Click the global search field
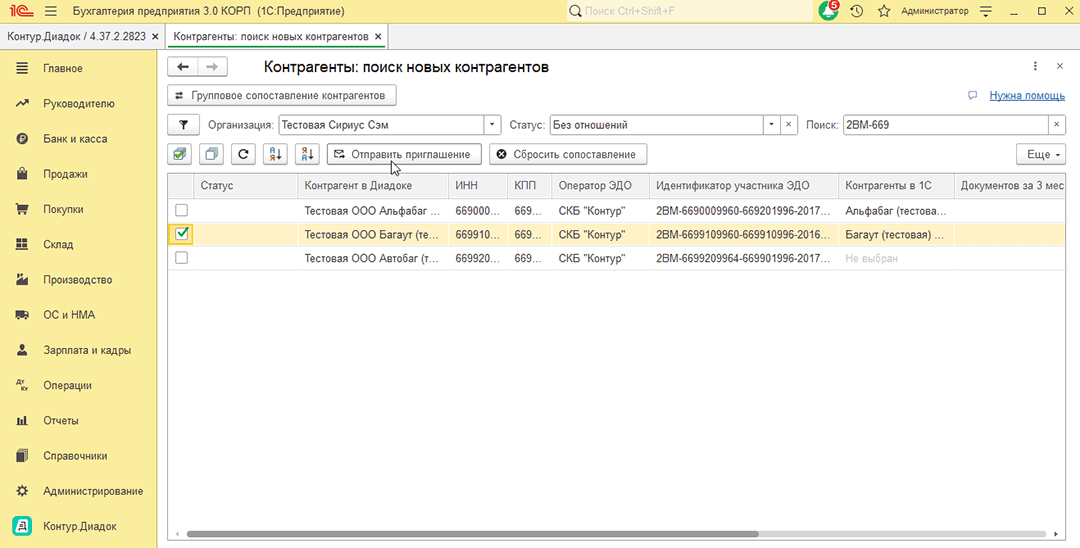This screenshot has height=548, width=1080. point(689,11)
